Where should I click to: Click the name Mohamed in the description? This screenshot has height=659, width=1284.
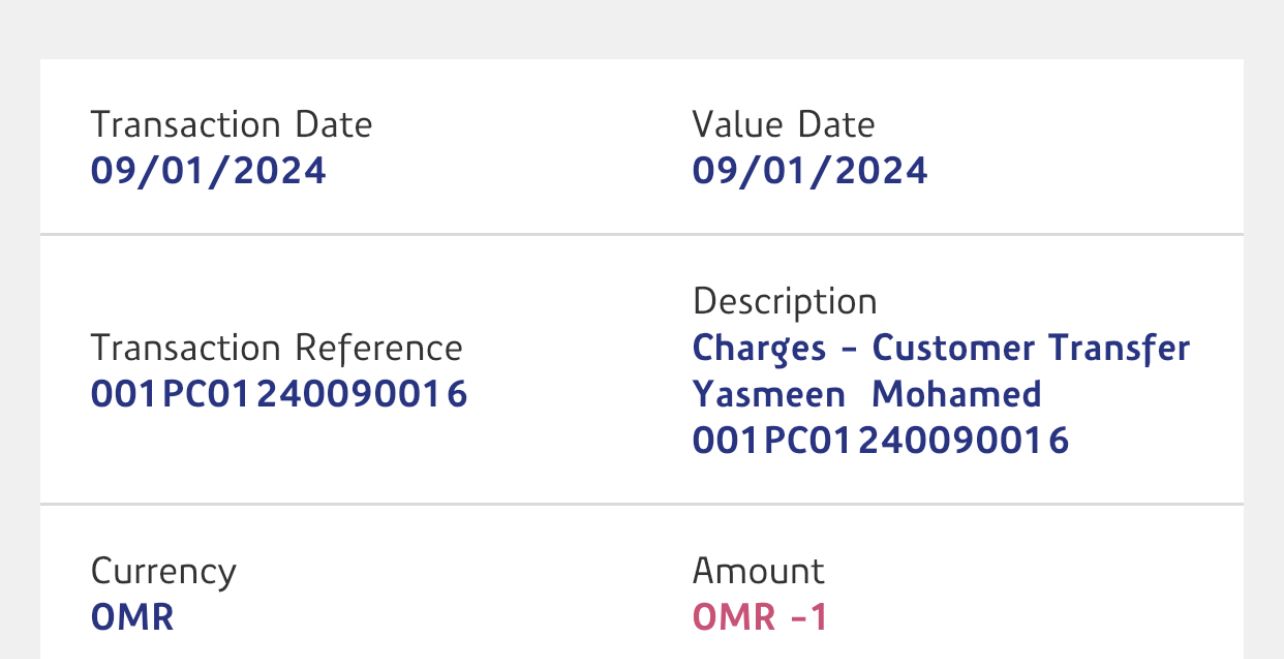pyautogui.click(x=956, y=394)
